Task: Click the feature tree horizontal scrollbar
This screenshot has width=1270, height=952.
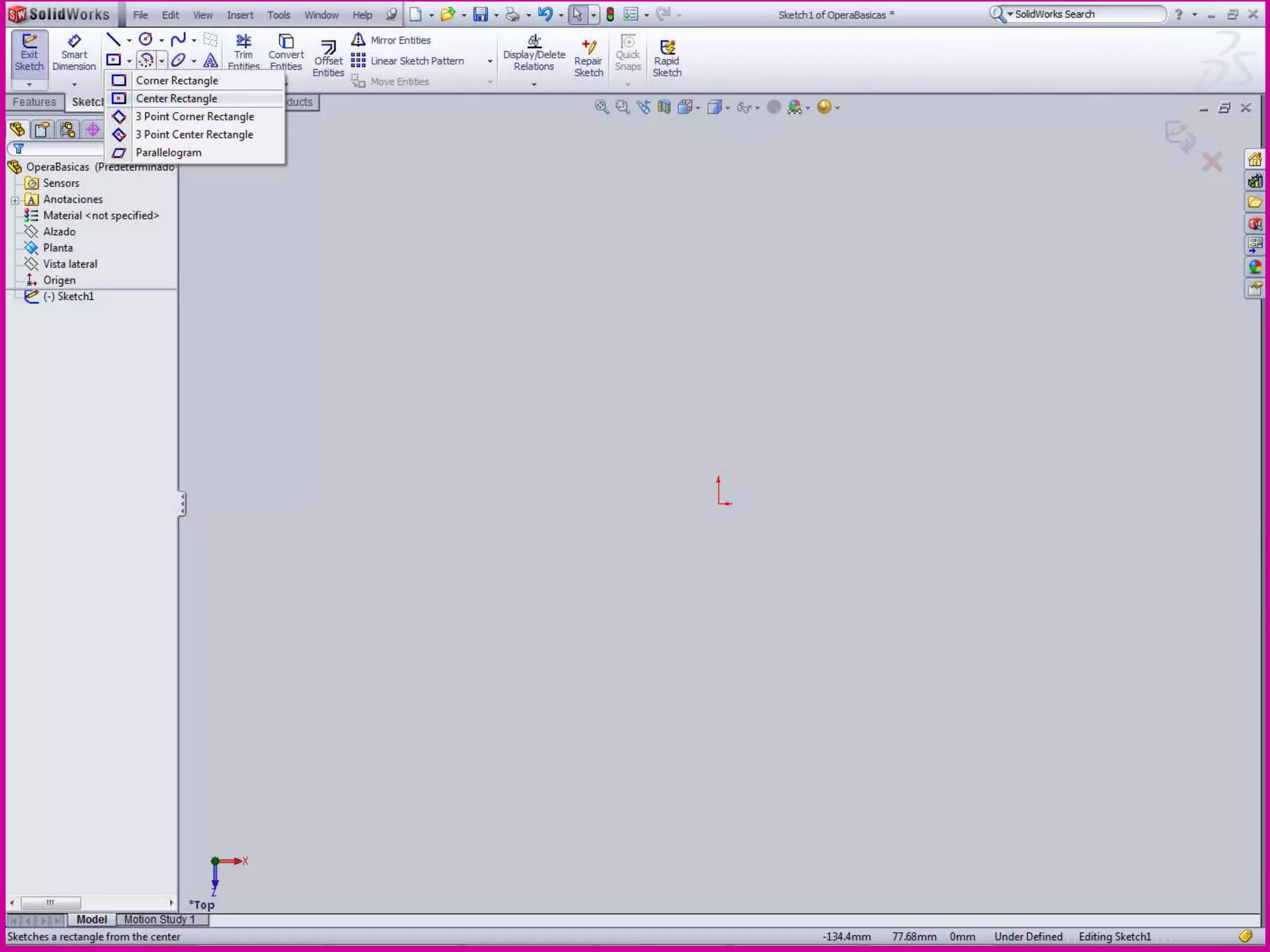Action: click(50, 903)
